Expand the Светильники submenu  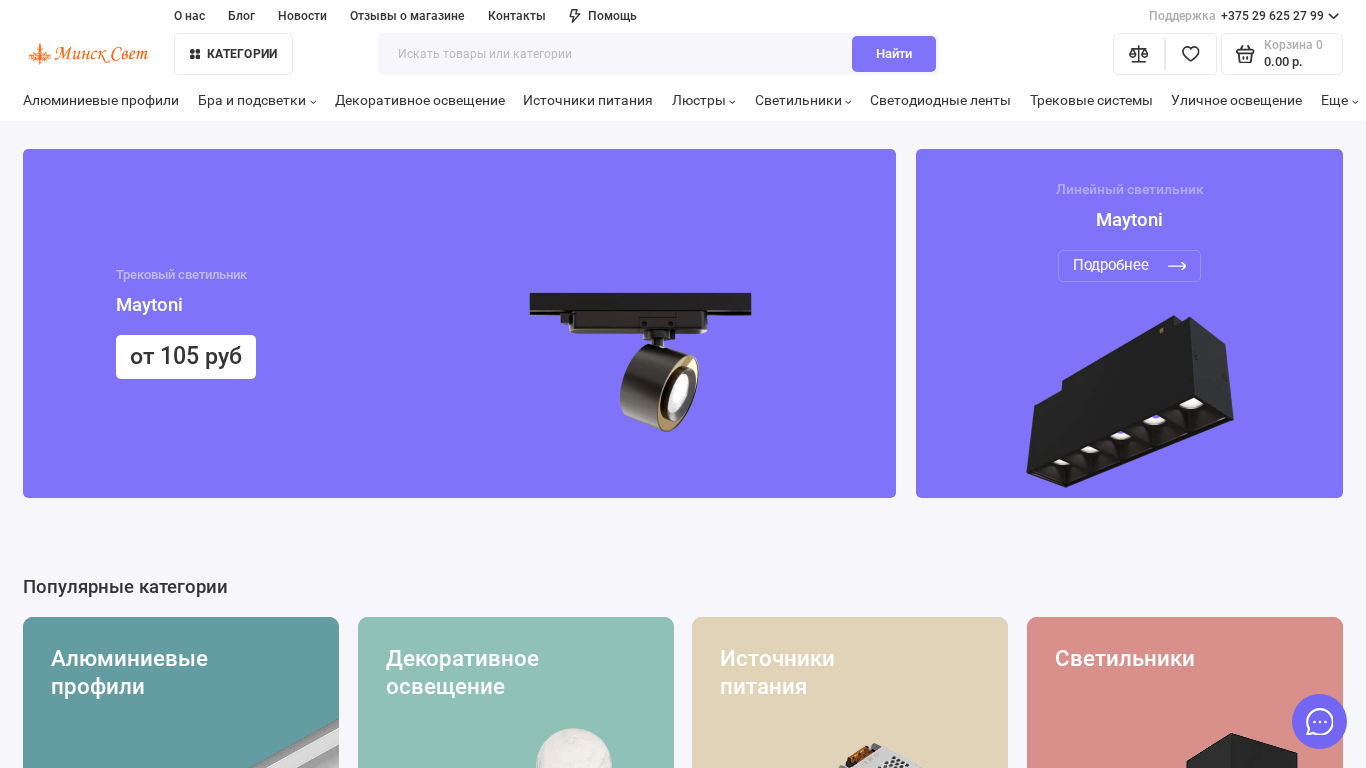pos(848,101)
